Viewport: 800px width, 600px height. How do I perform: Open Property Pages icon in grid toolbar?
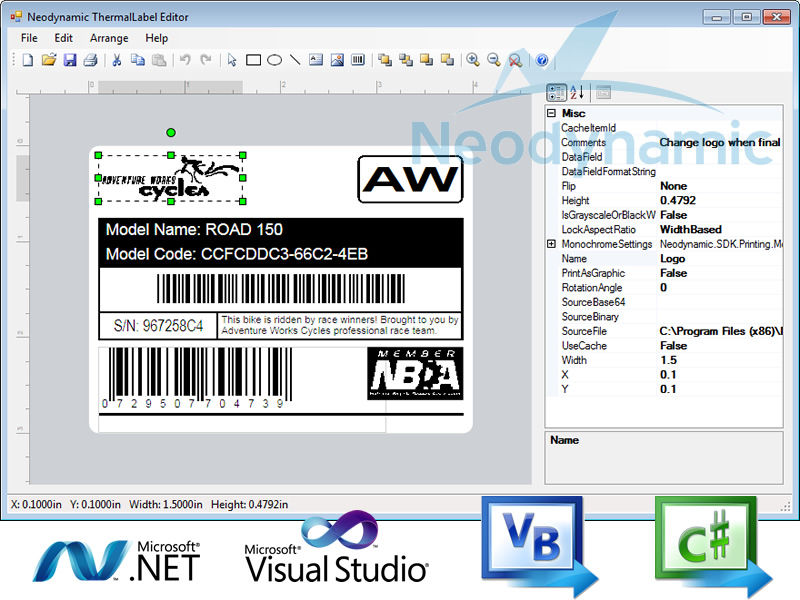pos(603,93)
